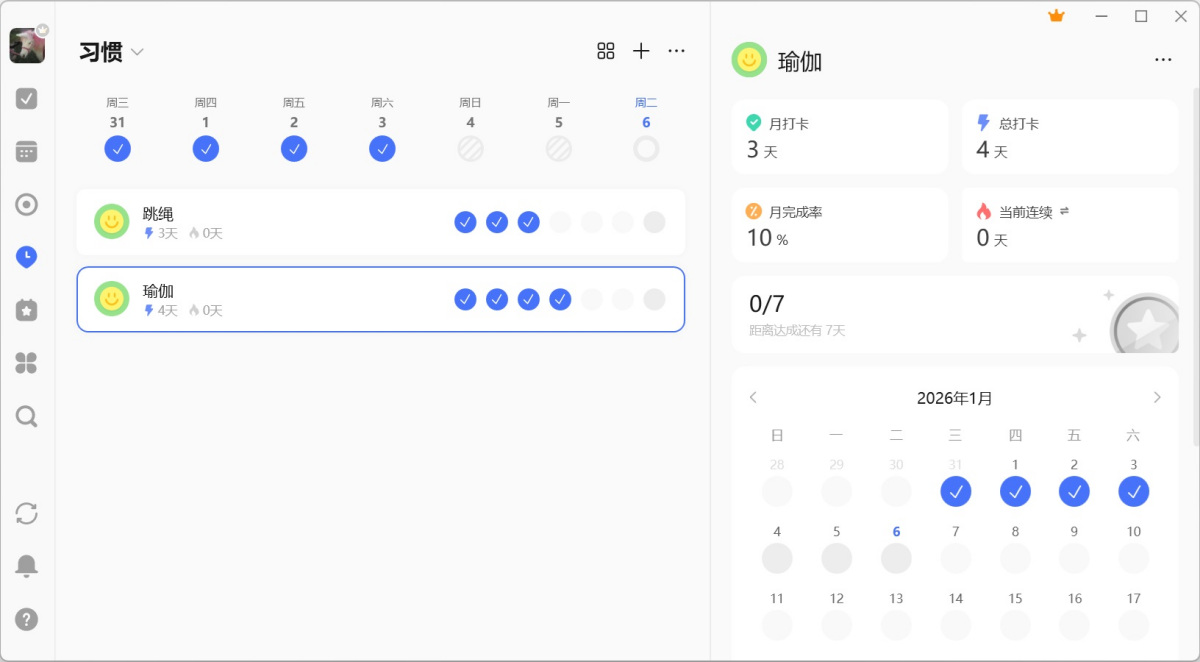Add a new habit with plus icon
This screenshot has width=1200, height=662.
[641, 51]
